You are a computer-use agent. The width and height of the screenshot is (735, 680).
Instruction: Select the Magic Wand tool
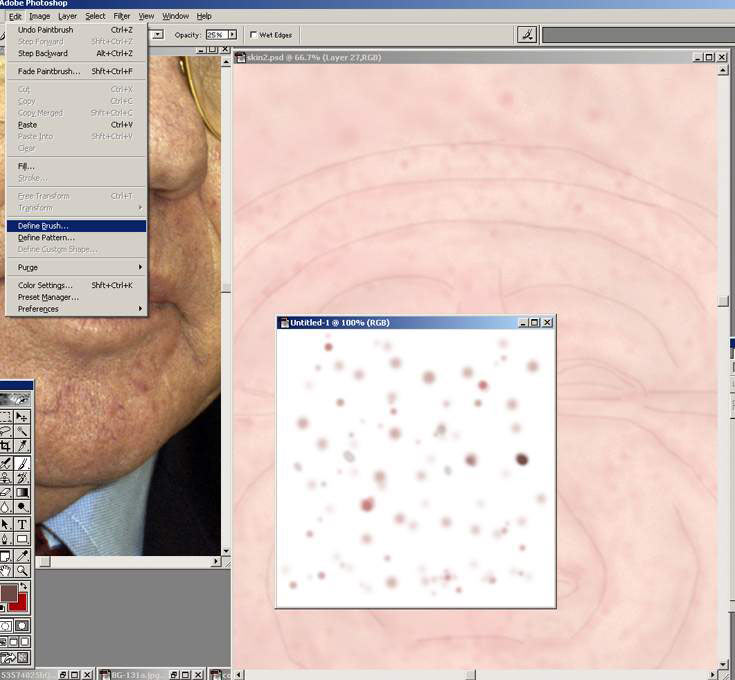click(22, 431)
